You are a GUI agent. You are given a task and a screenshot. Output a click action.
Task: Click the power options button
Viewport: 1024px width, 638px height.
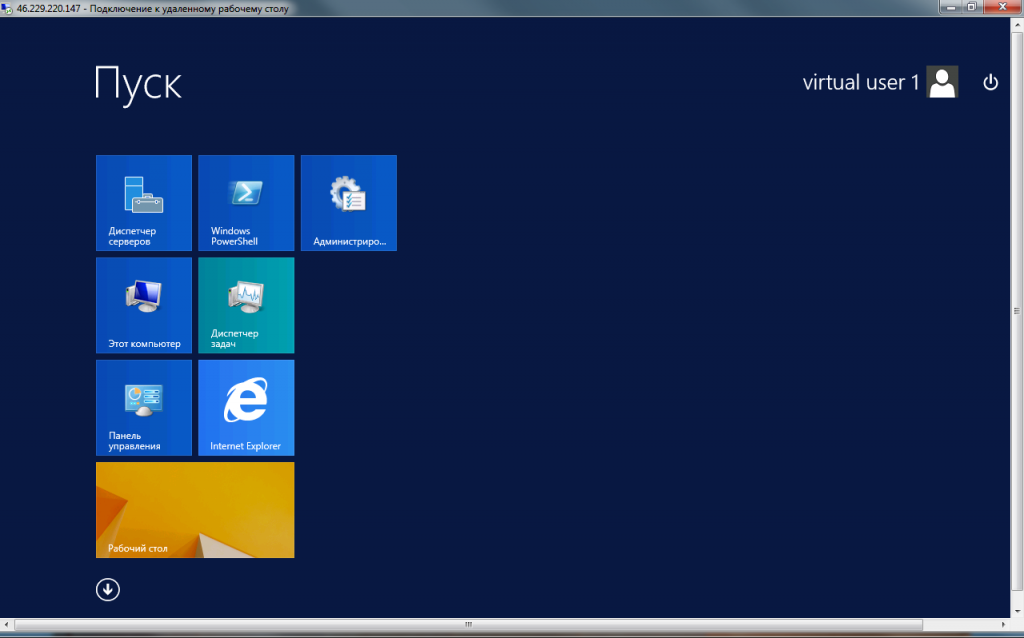click(991, 82)
